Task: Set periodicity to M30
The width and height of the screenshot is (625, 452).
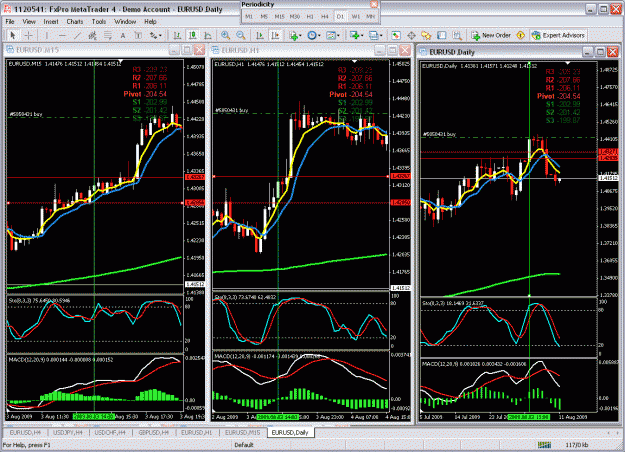Action: (295, 16)
